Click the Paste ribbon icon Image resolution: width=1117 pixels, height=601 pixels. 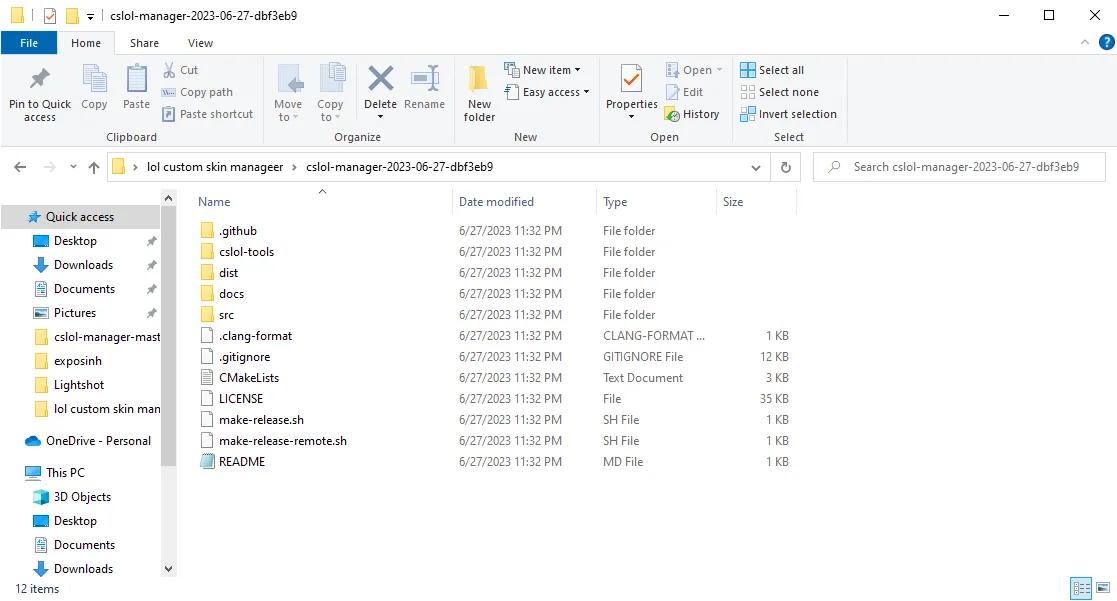136,78
